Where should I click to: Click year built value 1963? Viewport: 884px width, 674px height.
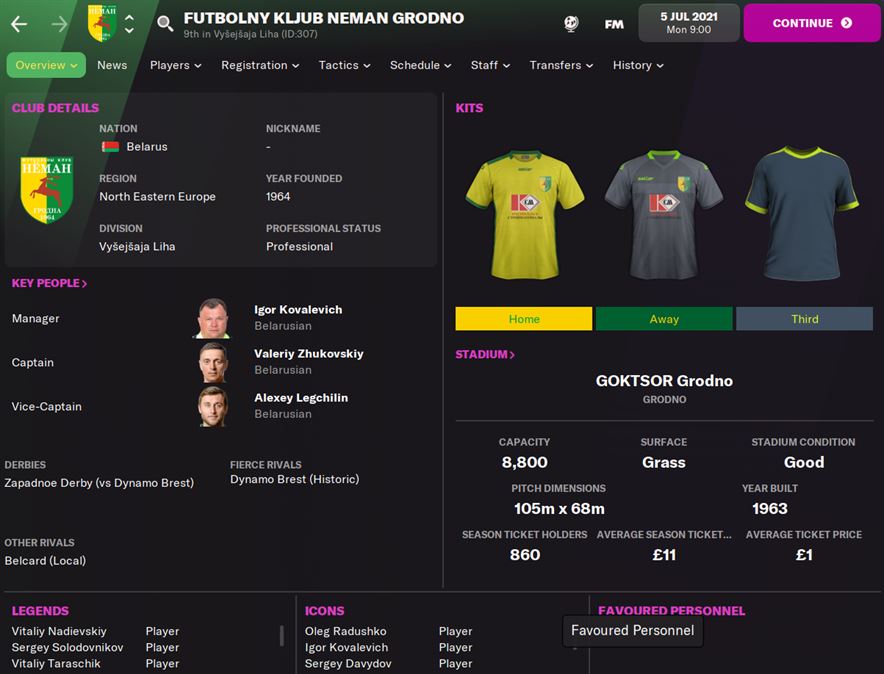coord(770,508)
